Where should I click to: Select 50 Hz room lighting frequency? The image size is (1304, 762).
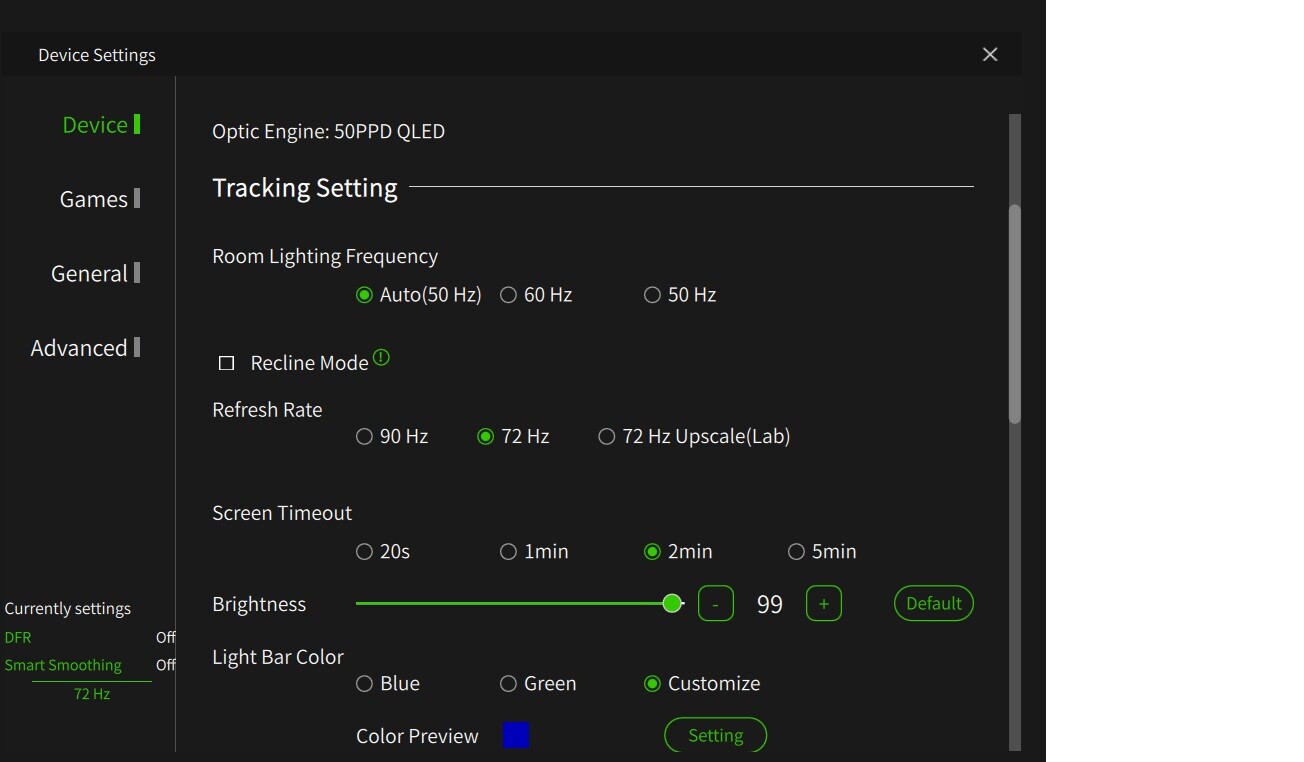(680, 295)
